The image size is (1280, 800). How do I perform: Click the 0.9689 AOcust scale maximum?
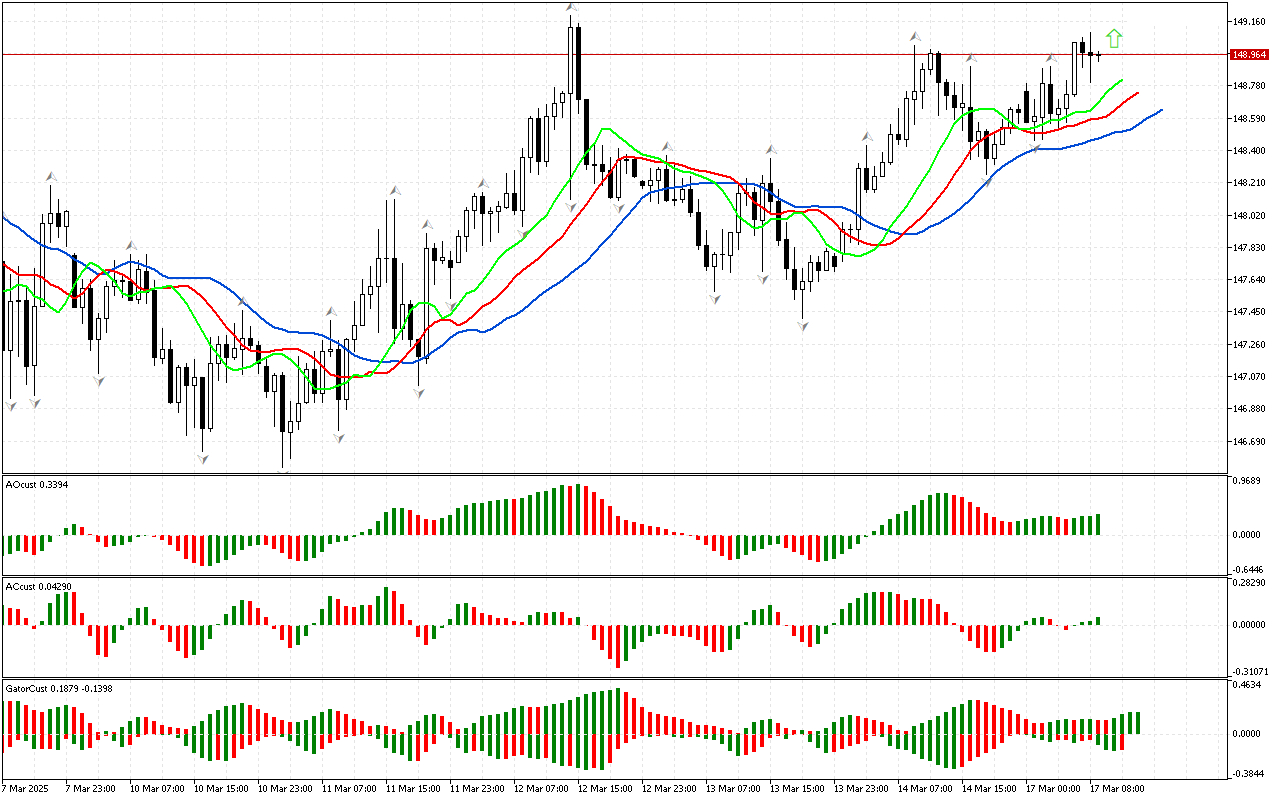click(x=1246, y=481)
